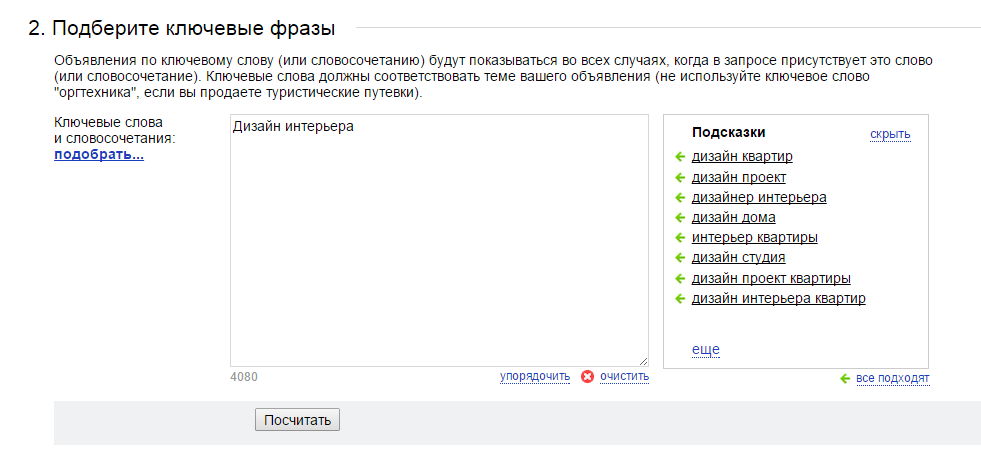Add дизайн дома using green arrow
The width and height of the screenshot is (981, 464).
[x=680, y=218]
